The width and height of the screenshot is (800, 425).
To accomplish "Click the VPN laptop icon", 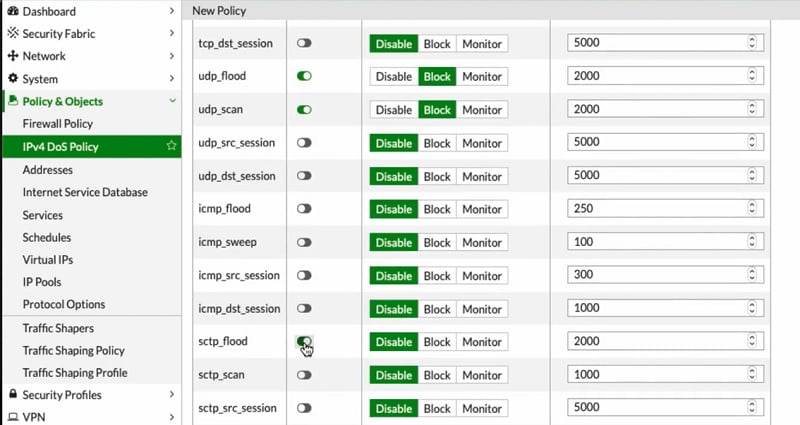I will coord(13,417).
